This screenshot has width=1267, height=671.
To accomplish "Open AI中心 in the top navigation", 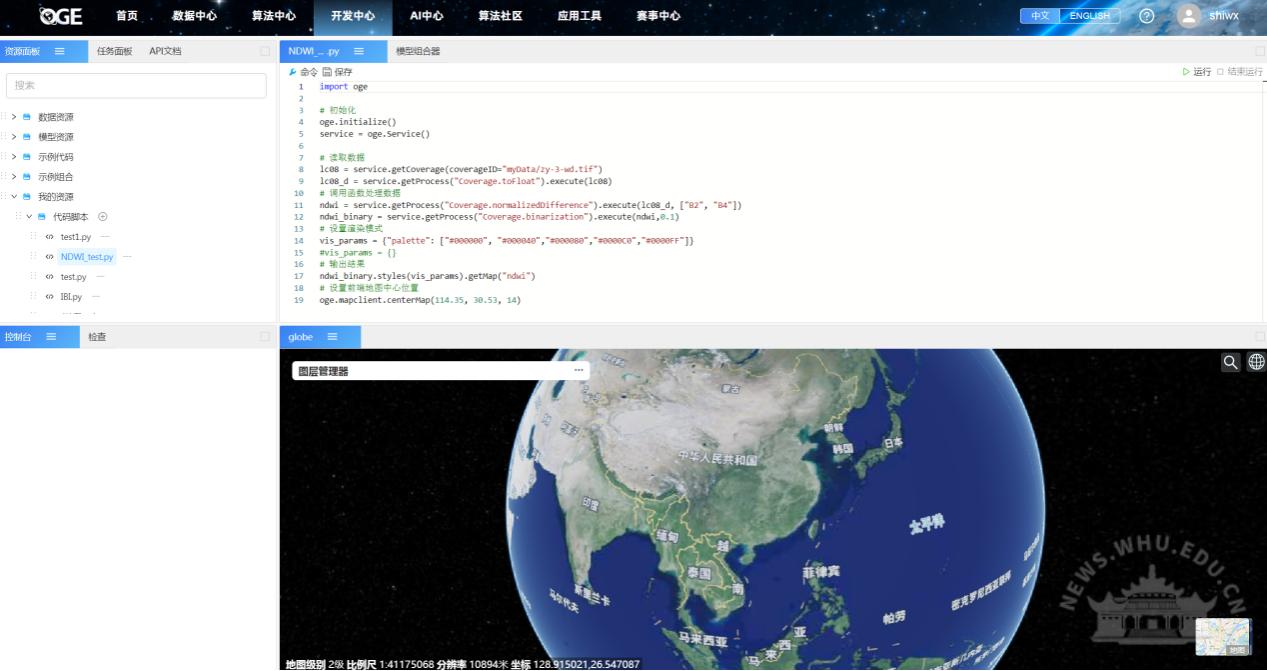I will pyautogui.click(x=427, y=16).
